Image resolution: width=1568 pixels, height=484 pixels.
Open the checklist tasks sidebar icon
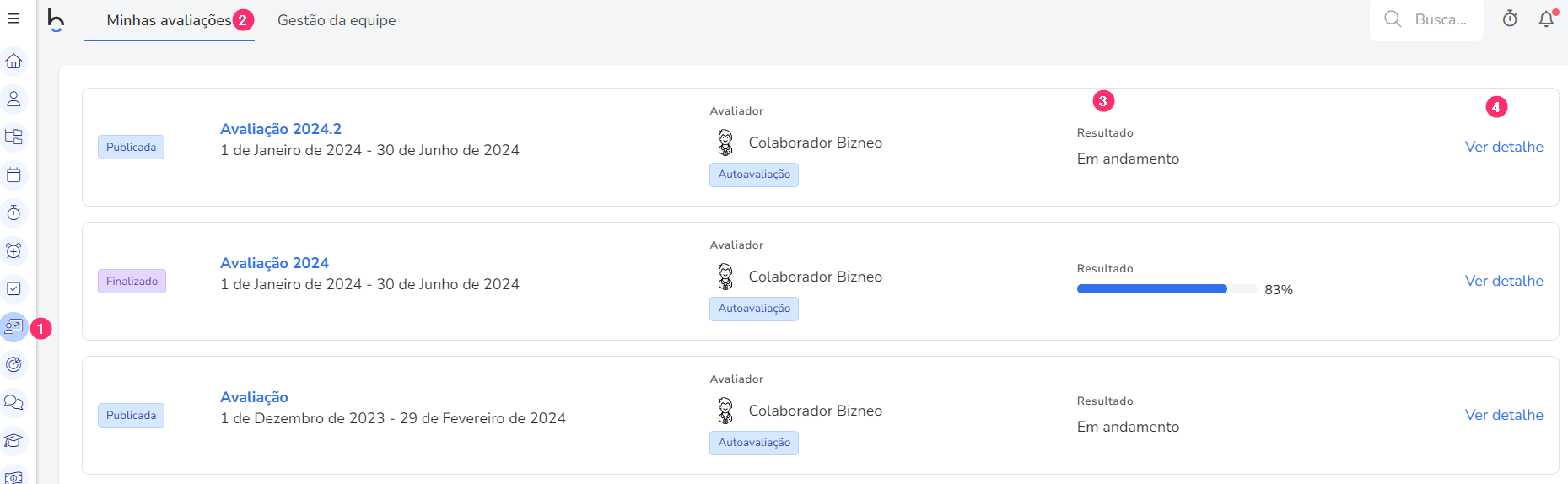point(13,289)
